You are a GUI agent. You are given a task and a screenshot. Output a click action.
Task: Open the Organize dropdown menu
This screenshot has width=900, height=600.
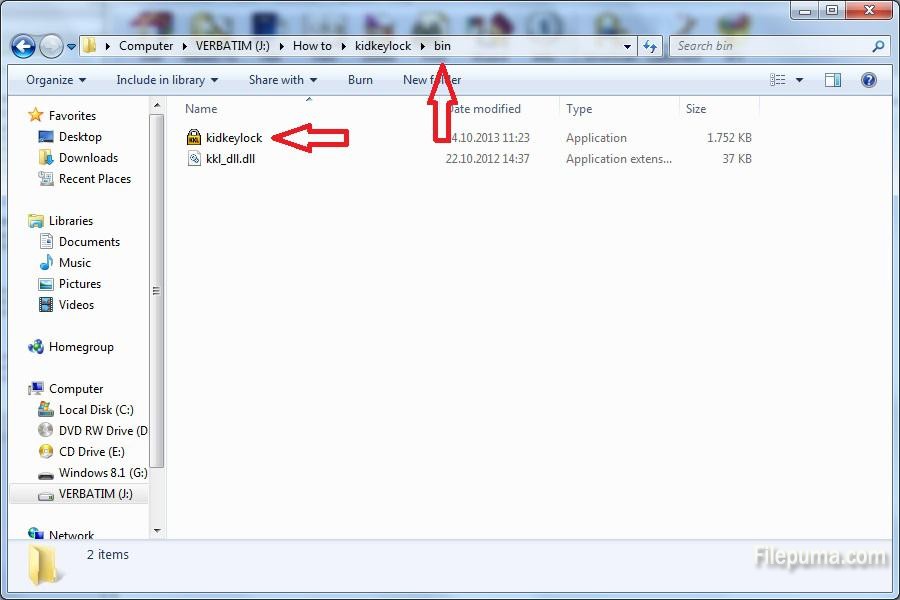(56, 80)
